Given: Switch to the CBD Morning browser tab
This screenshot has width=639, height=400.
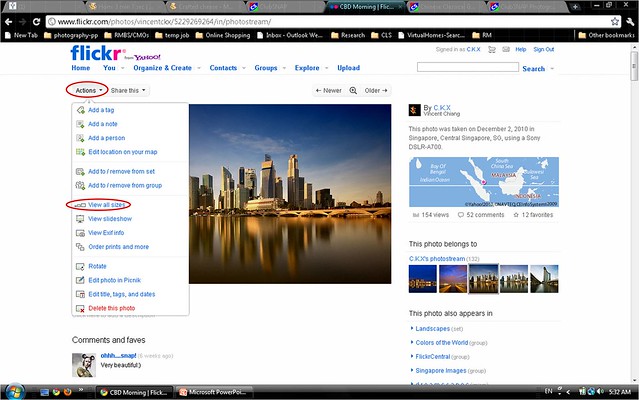Looking at the screenshot, I should (366, 7).
